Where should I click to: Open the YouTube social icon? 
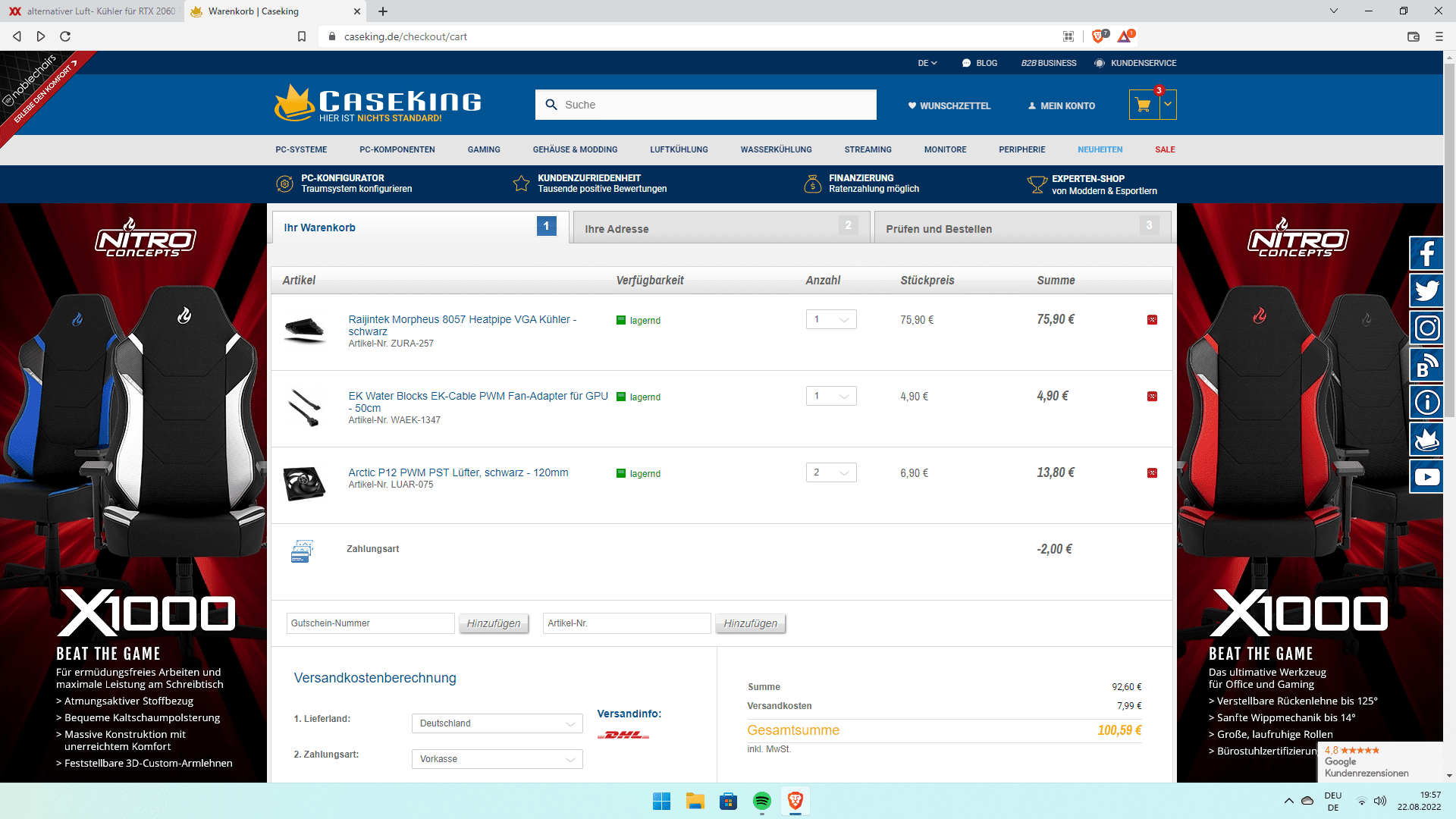(x=1426, y=476)
